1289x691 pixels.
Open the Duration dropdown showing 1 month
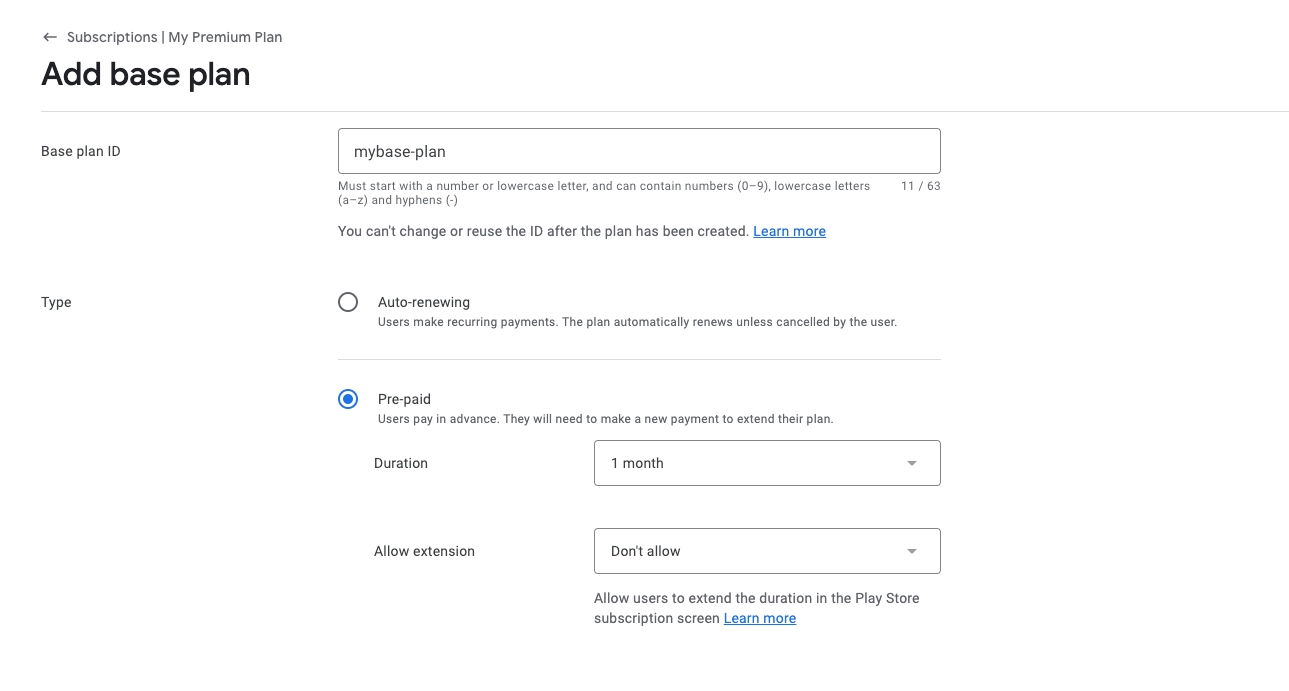tap(750, 463)
